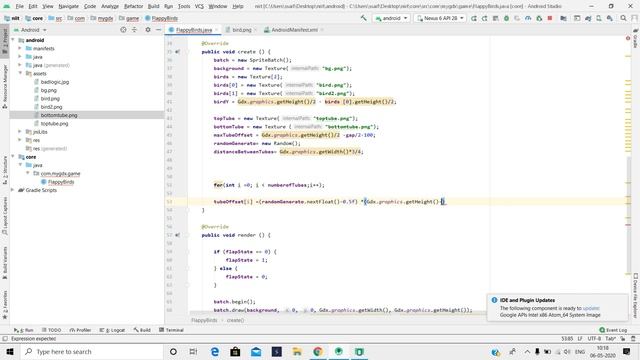Click override gutter icon beside render()
The image size is (640, 360).
point(177,235)
